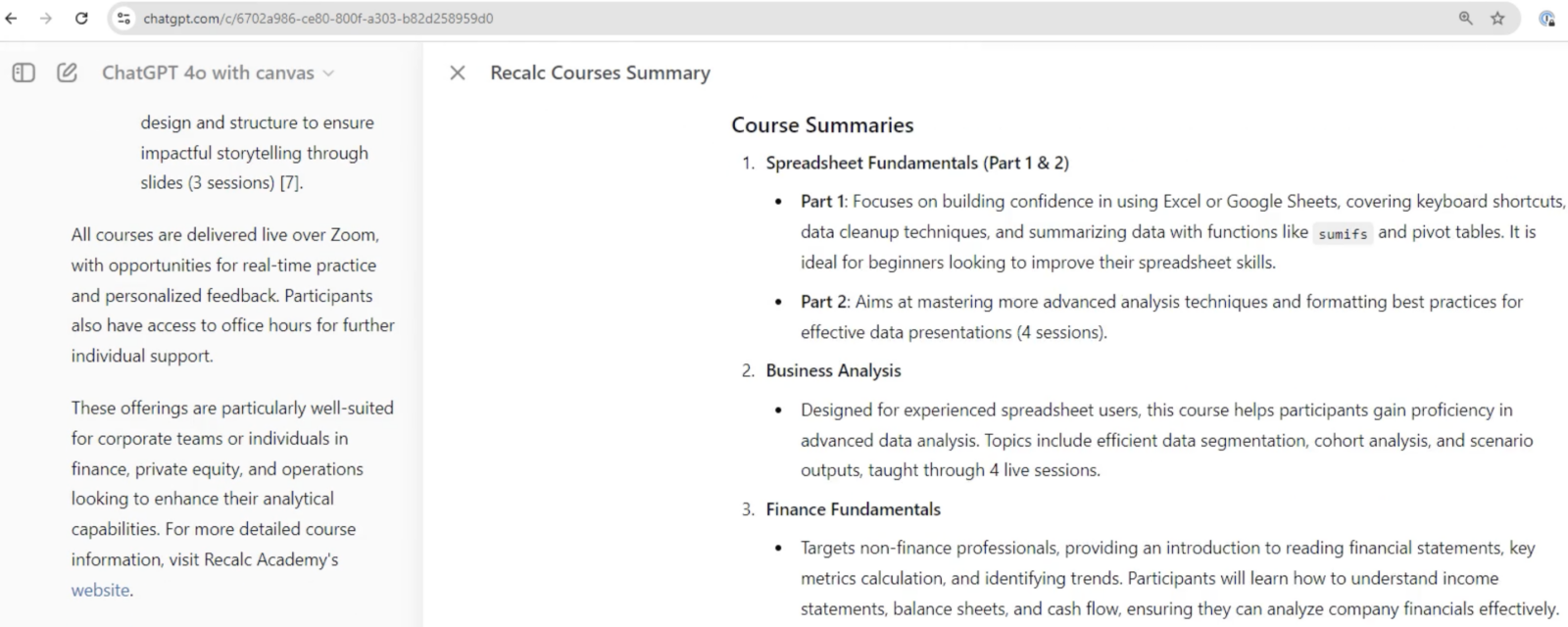Open the ChatGPT 4o with canvas model dropdown

point(218,72)
